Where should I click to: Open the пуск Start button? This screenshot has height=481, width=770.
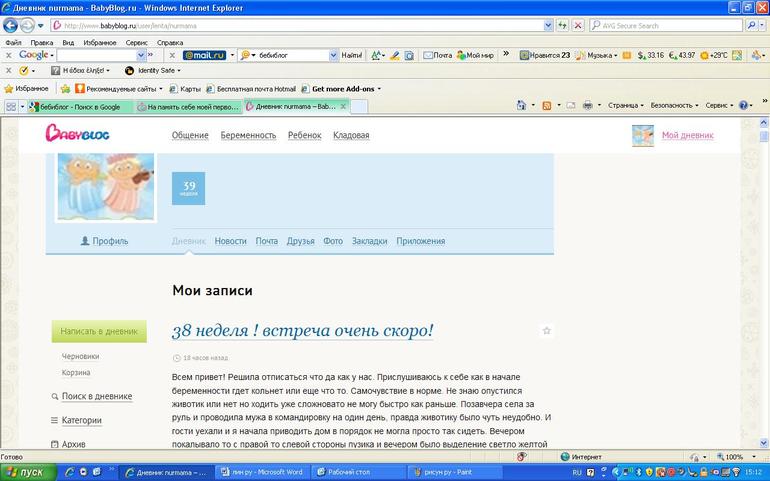point(28,472)
